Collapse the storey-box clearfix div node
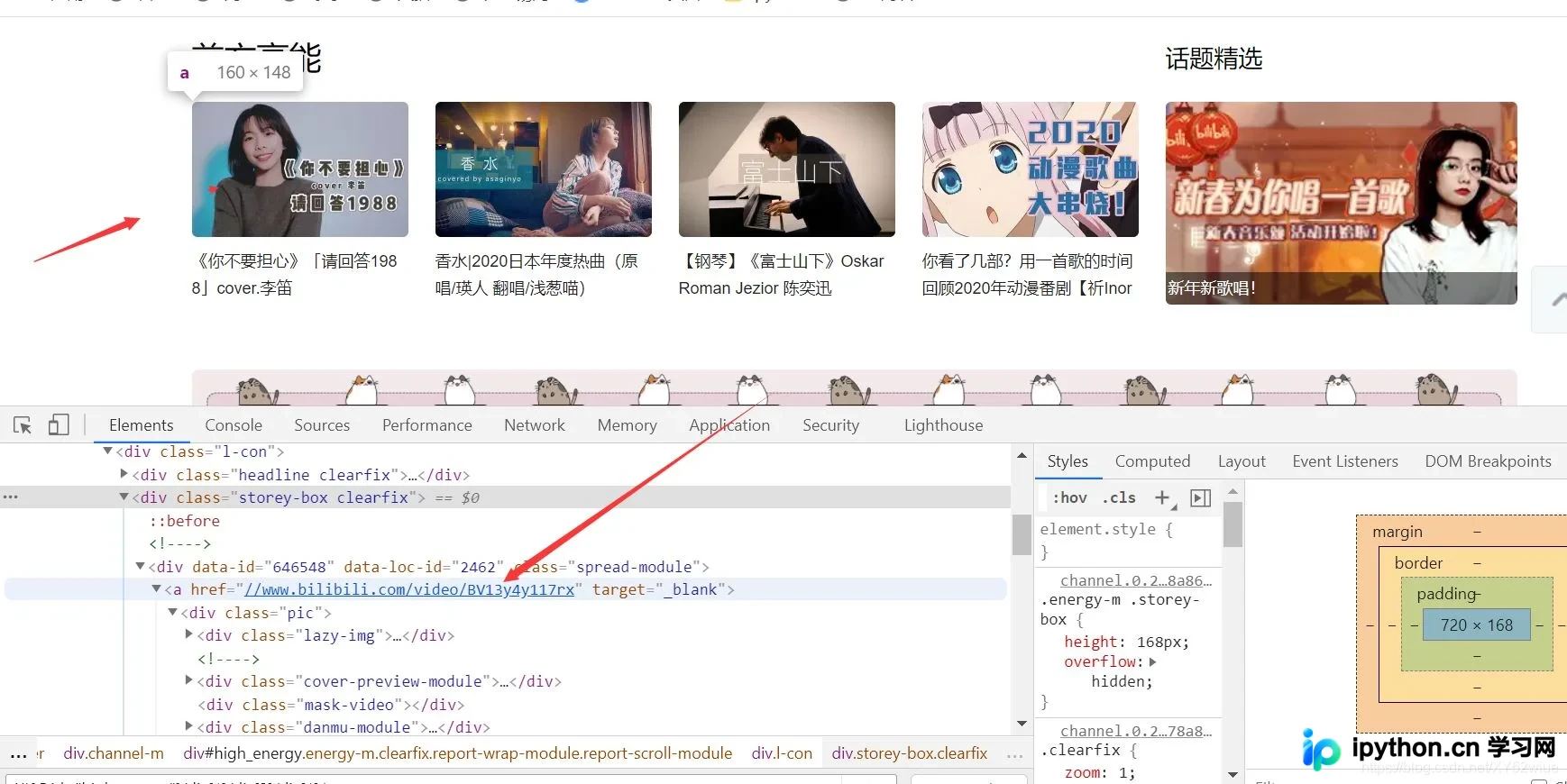Viewport: 1567px width, 784px height. 124,497
